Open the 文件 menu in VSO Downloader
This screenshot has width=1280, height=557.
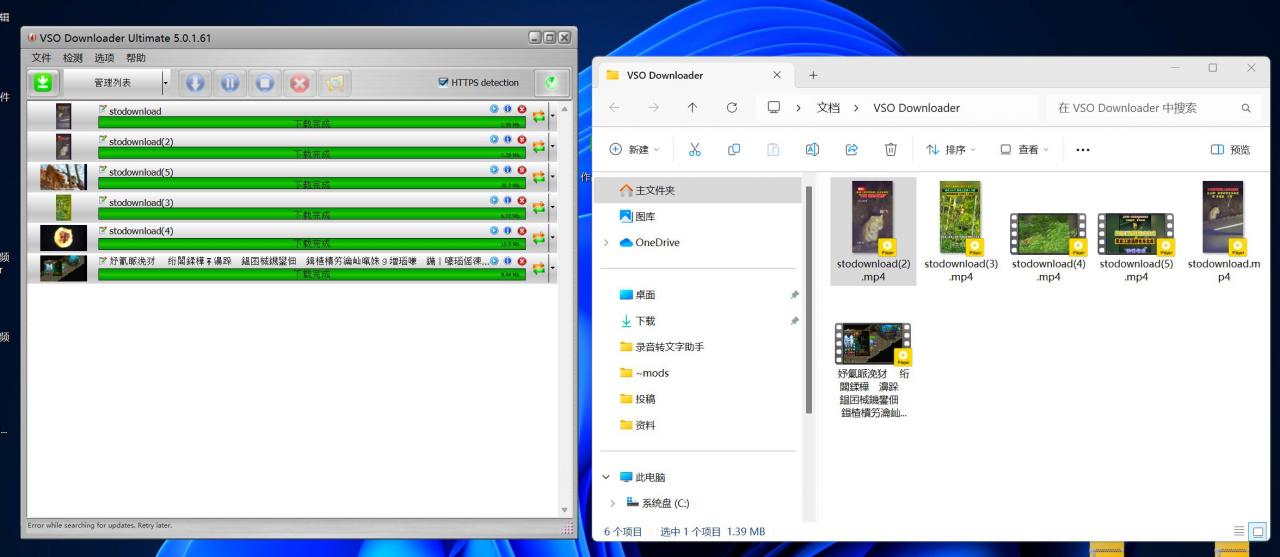click(x=41, y=58)
